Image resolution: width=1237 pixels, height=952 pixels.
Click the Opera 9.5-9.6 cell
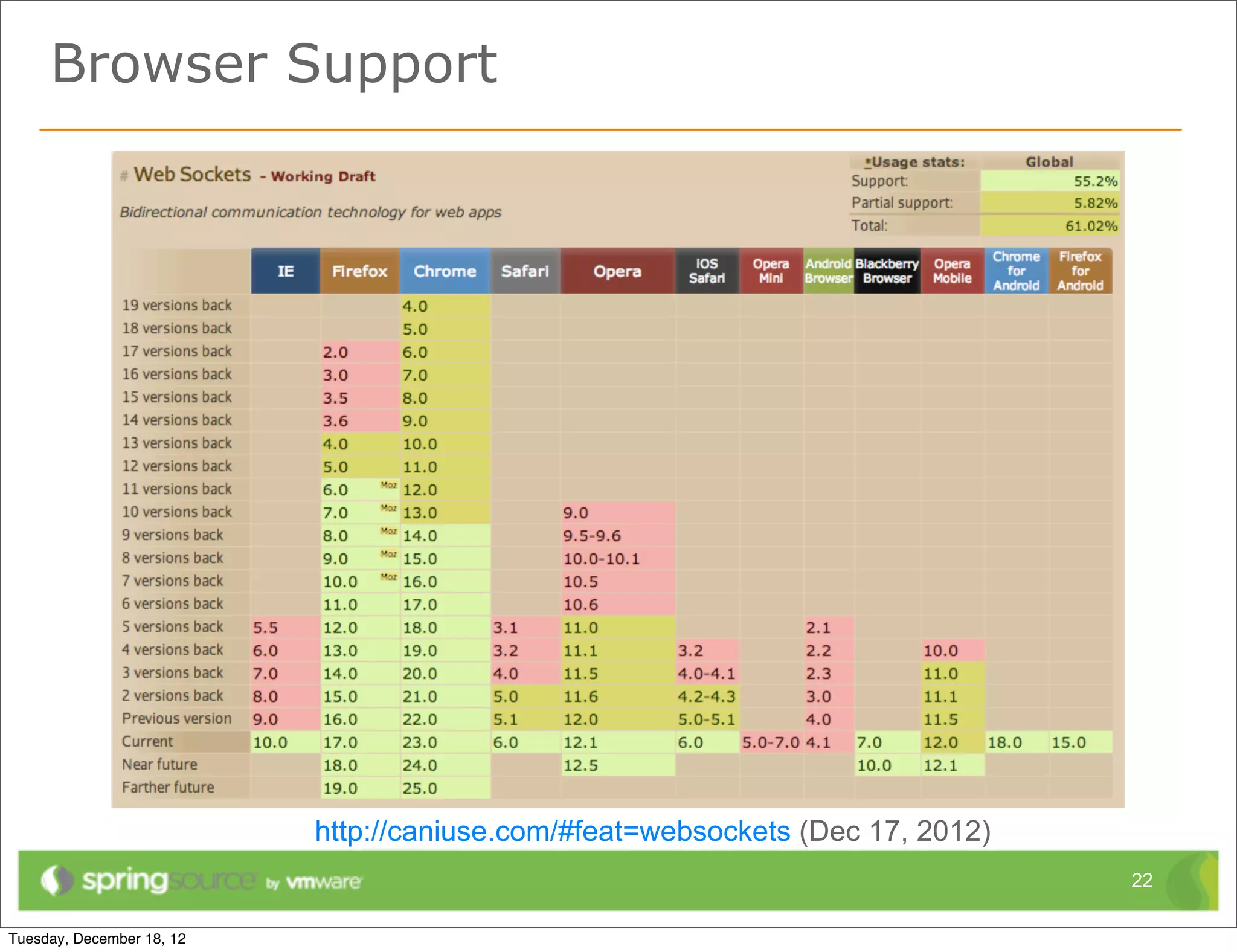tap(618, 536)
